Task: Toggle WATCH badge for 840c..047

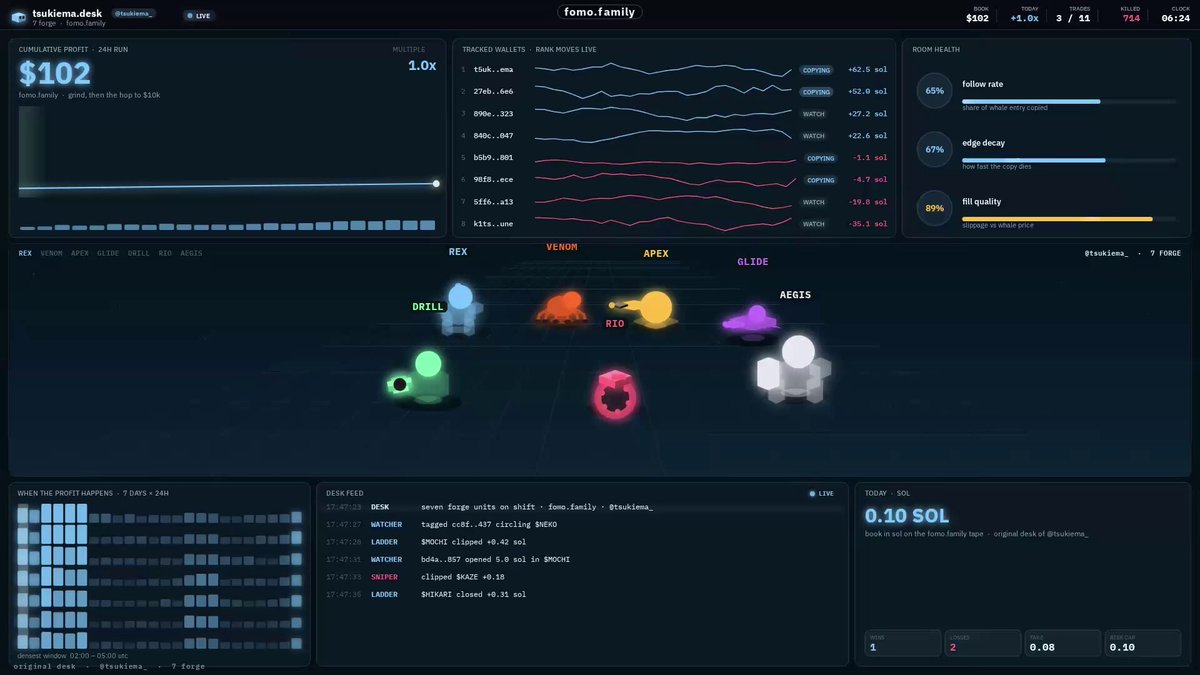Action: click(x=814, y=136)
